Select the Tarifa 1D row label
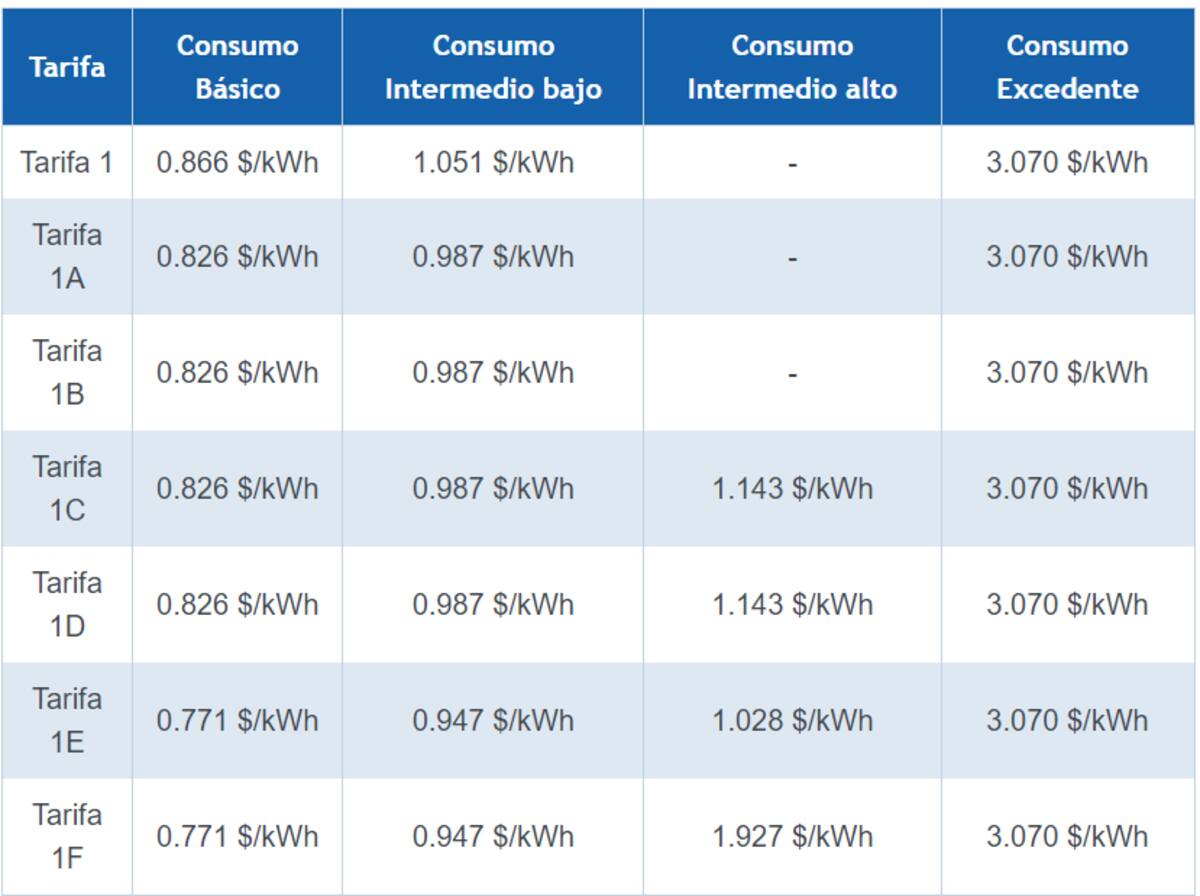Screen dimensions: 1200x896 [67, 605]
